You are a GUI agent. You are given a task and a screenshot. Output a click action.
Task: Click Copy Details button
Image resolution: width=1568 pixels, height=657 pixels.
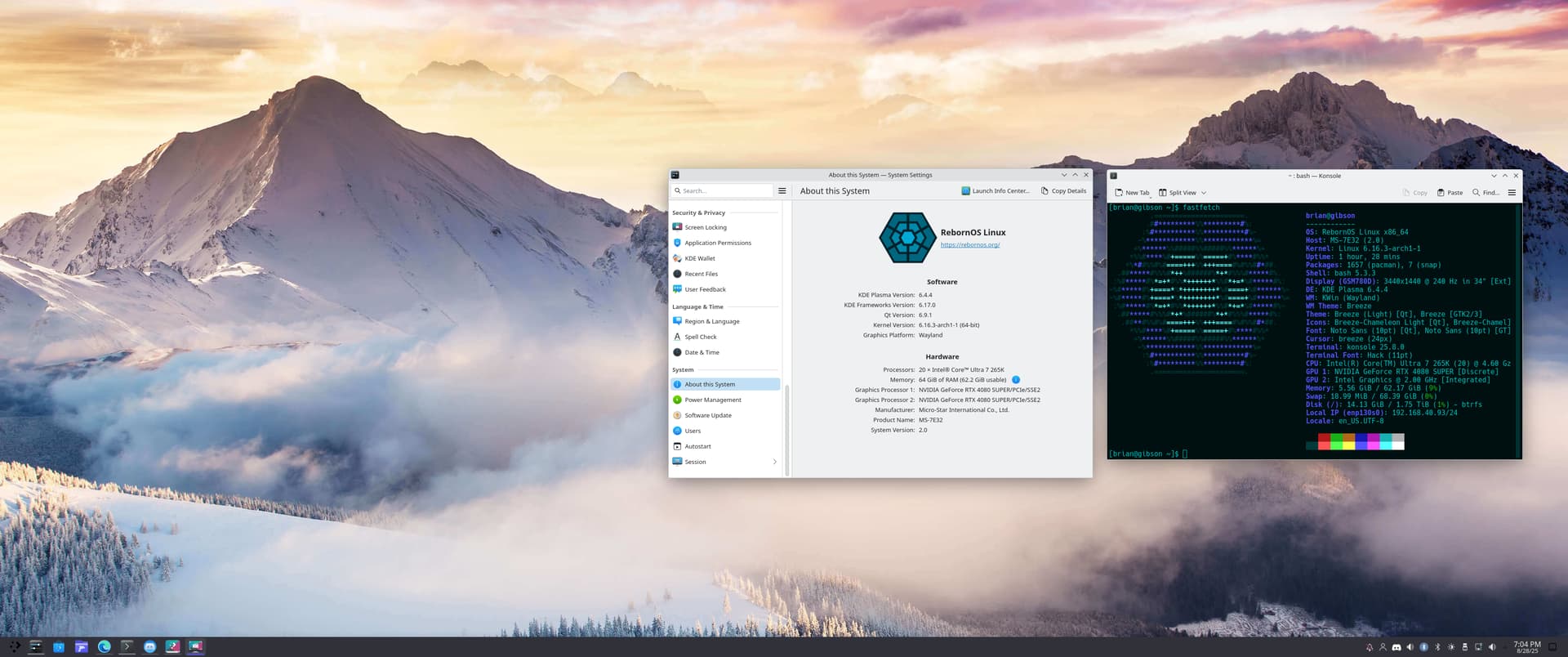click(1063, 190)
